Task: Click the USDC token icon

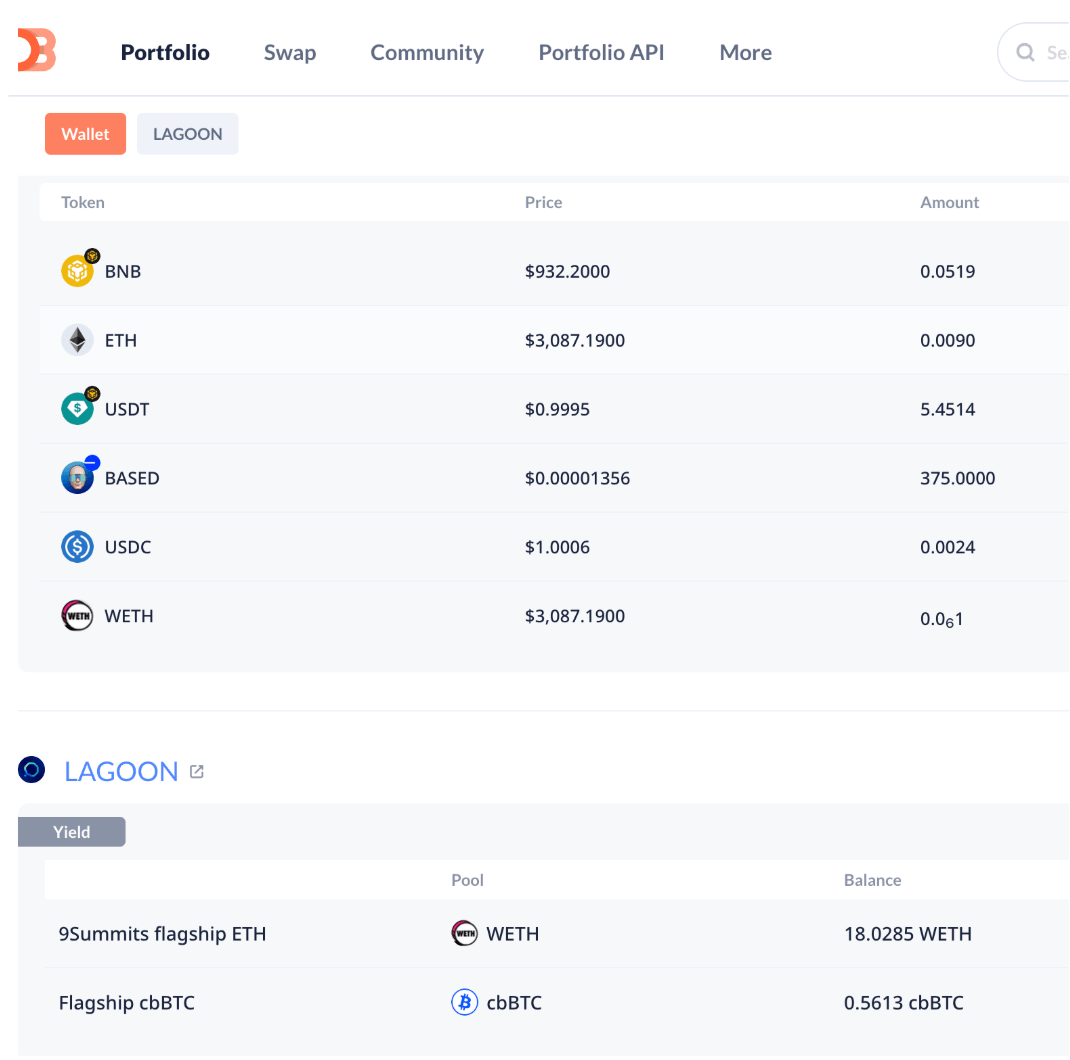Action: [x=78, y=547]
